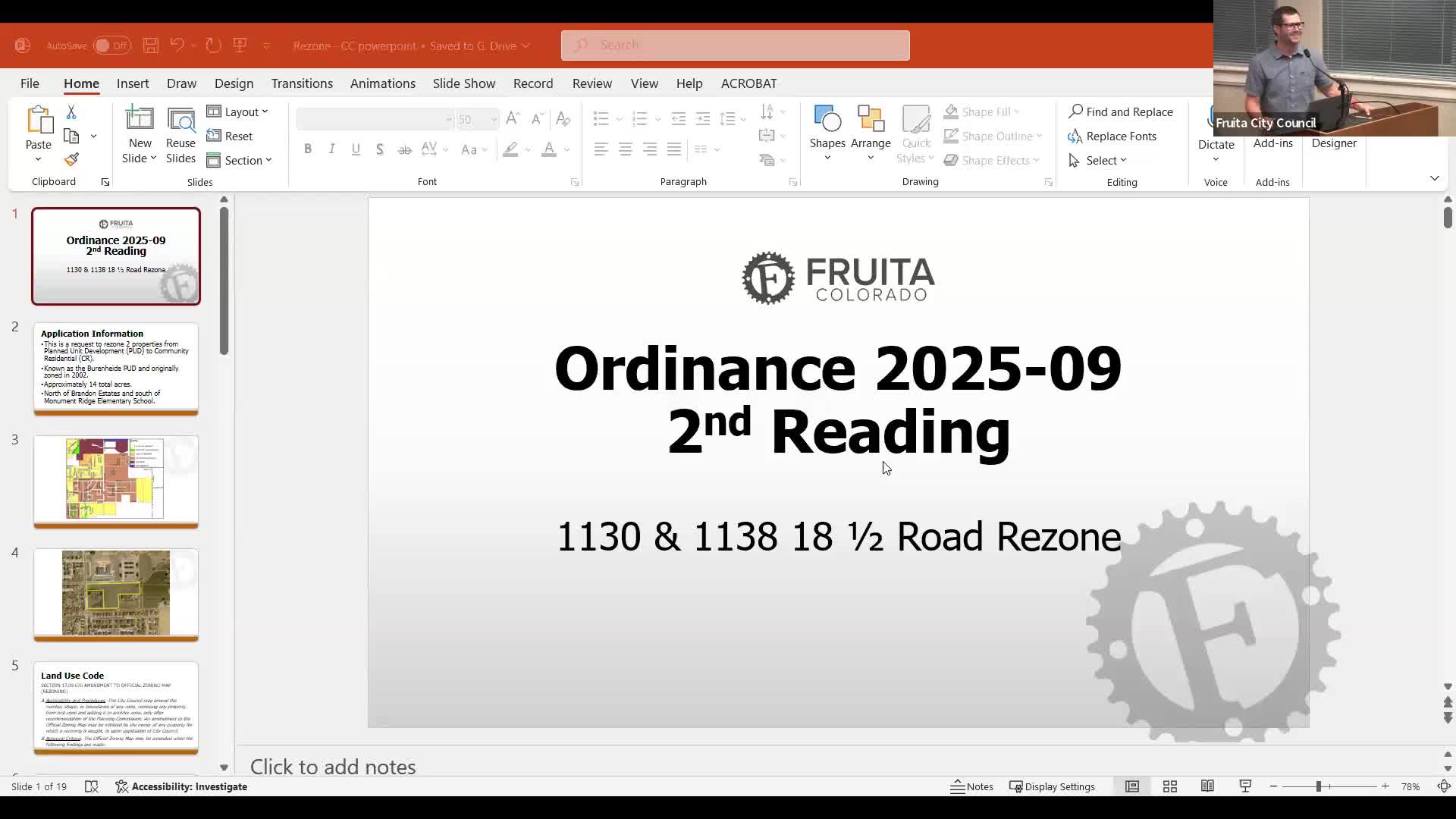Open Reading View from status bar
1456x819 pixels.
(x=1207, y=786)
